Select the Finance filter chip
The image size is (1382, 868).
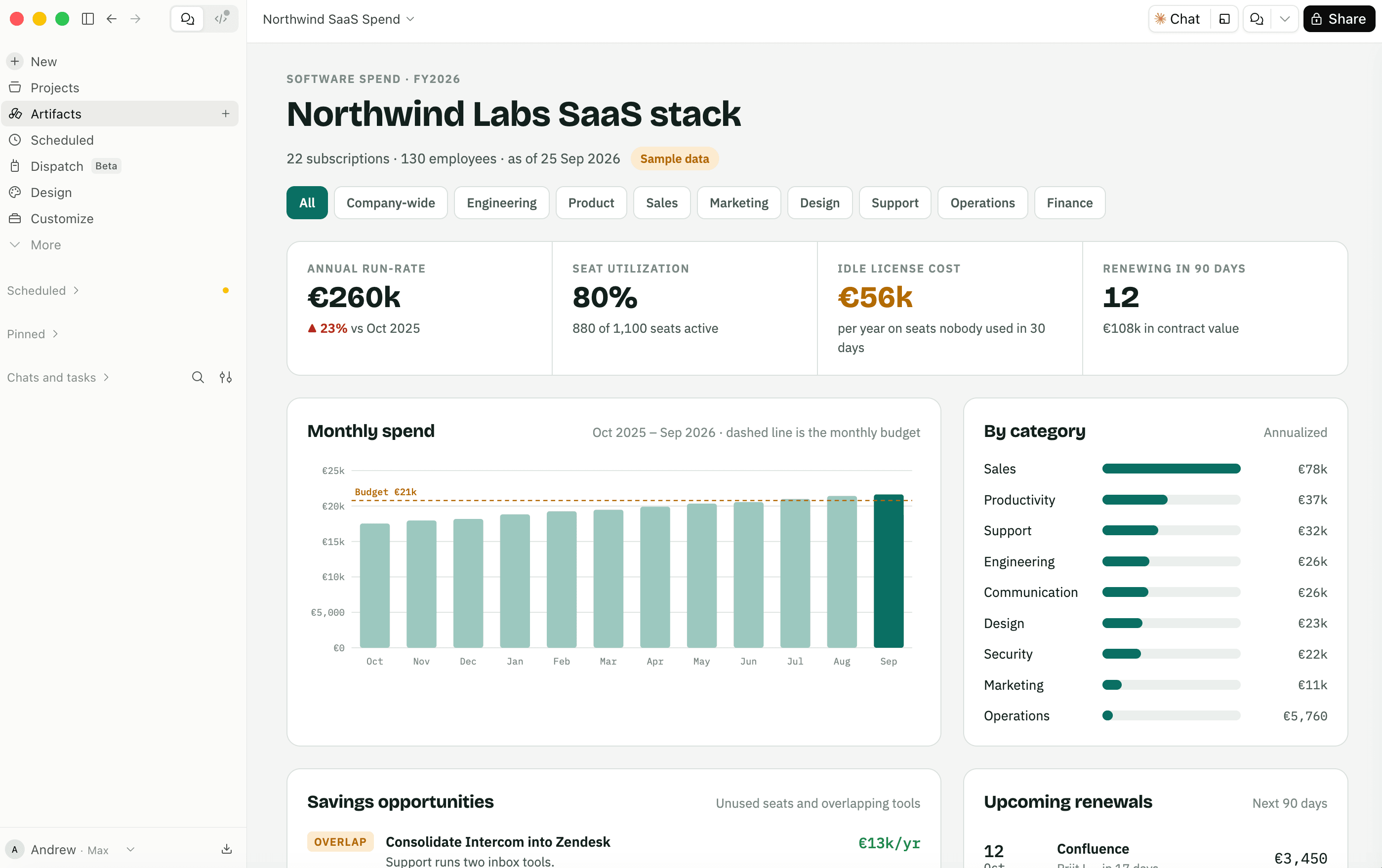1069,202
